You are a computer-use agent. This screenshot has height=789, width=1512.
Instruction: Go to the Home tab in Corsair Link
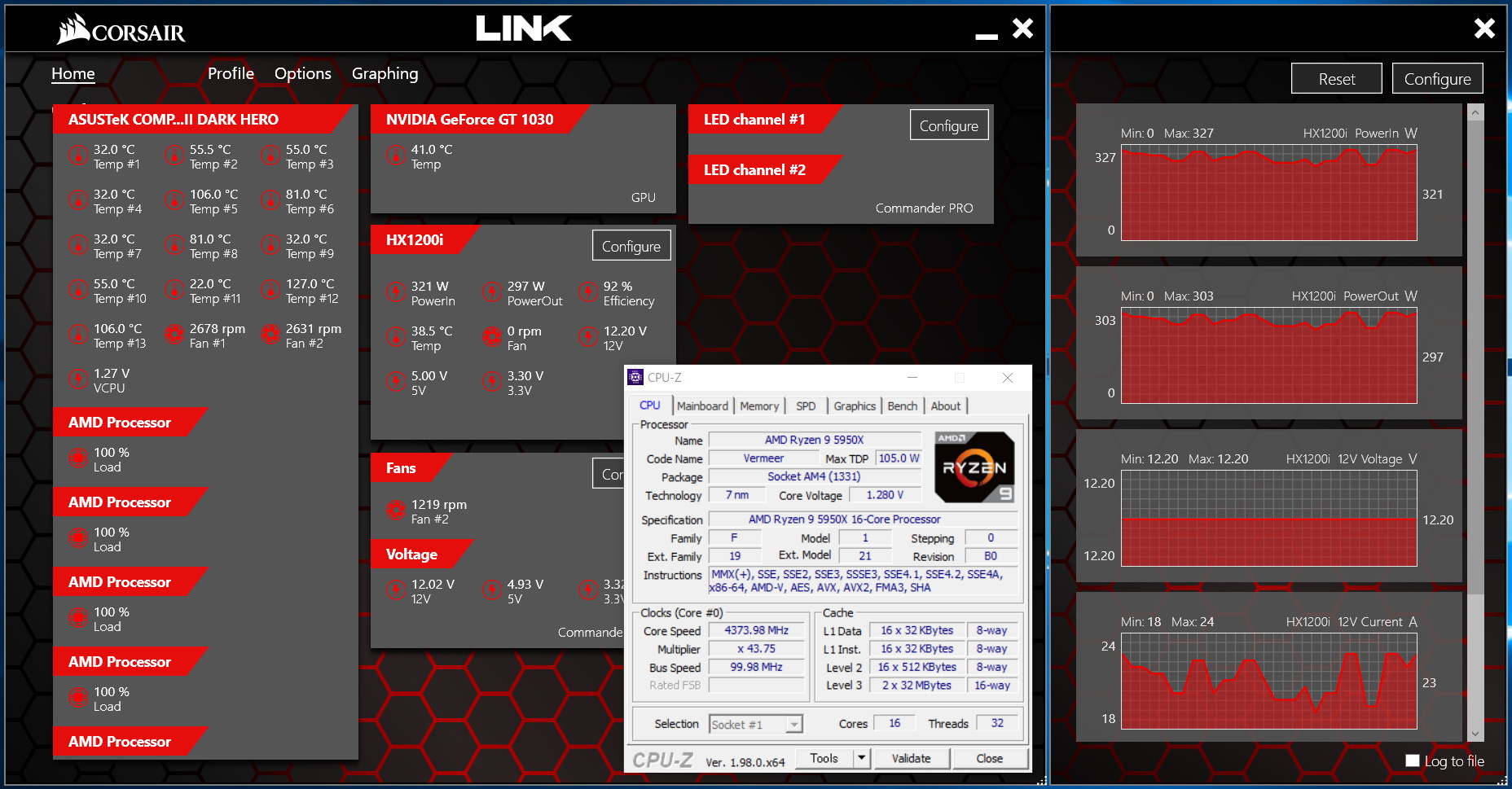pyautogui.click(x=73, y=73)
